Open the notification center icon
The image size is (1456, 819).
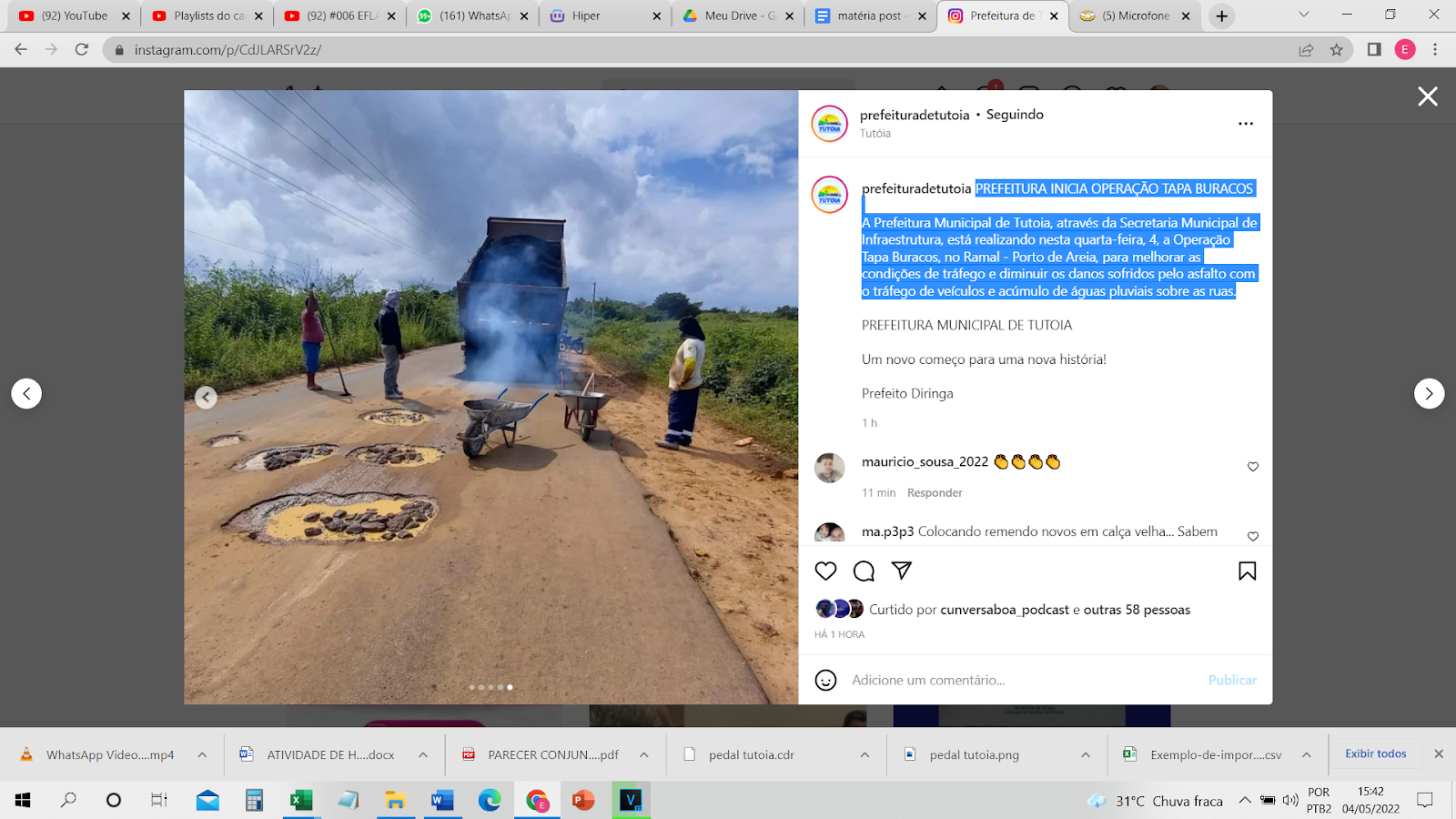tap(1425, 801)
